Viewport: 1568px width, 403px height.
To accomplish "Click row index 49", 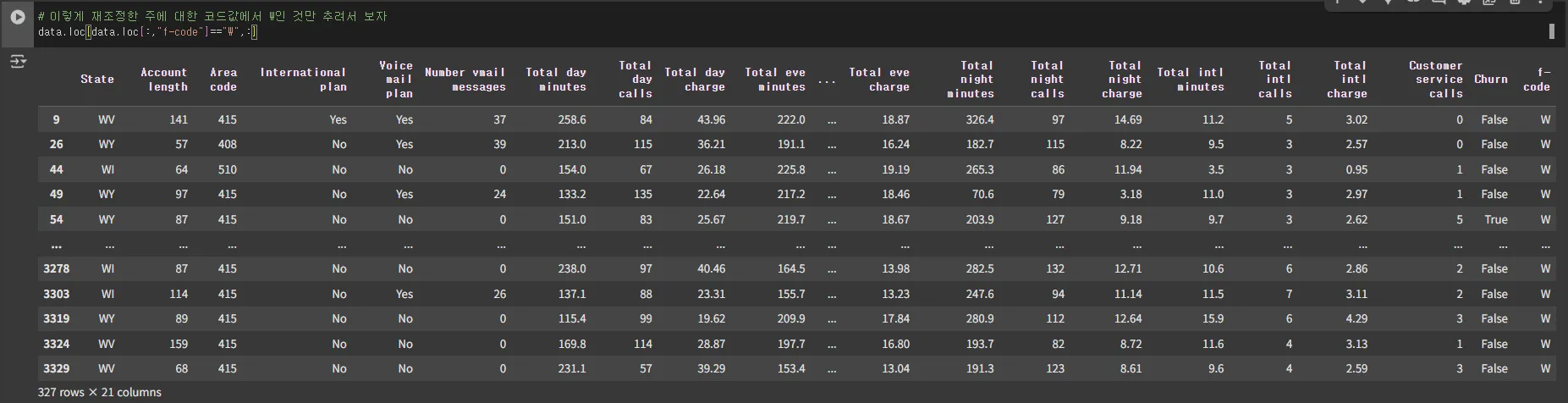I will click(x=56, y=194).
